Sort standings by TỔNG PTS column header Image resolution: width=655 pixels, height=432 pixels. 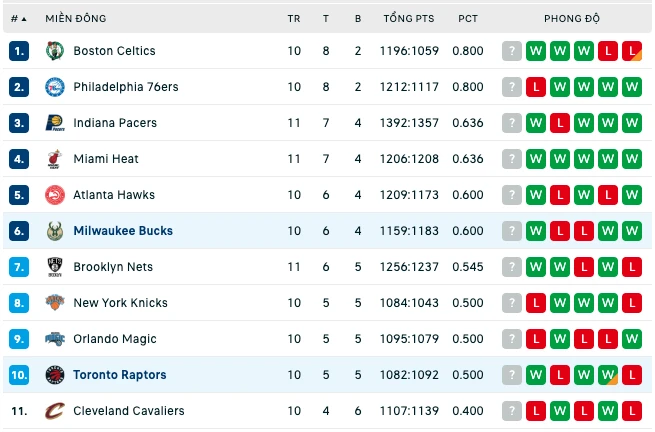(x=409, y=19)
